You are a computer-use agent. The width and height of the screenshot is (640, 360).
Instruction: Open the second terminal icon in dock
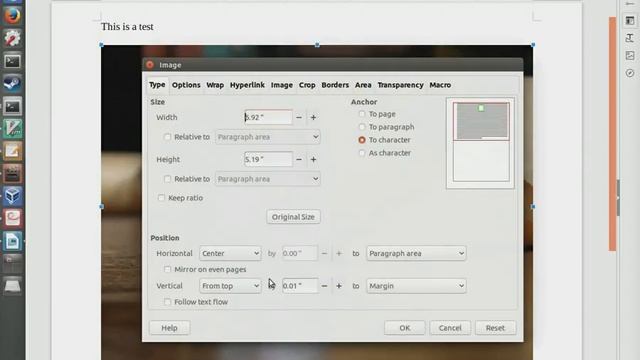click(x=12, y=107)
